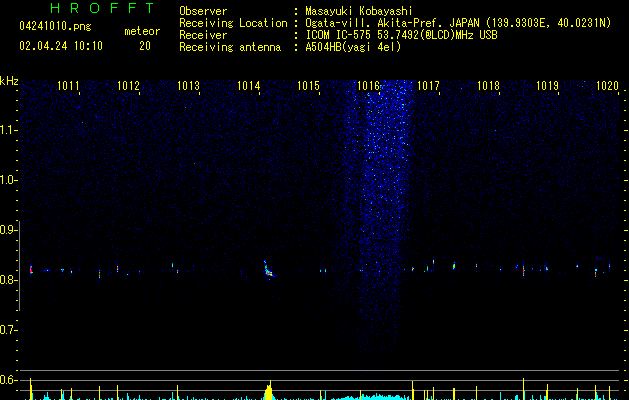Select the ICOM IC-575 receiver text
Screen dimensions: 629x400
401,35
